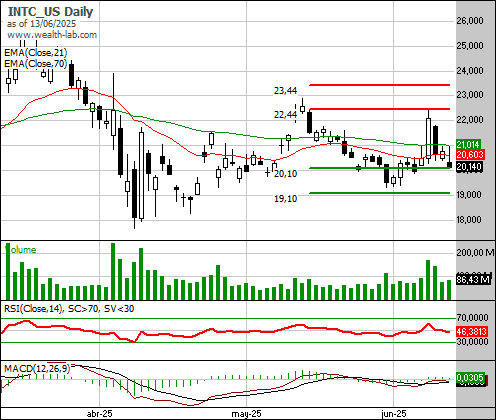Screen dimensions: 496x420
Task: Click the 23,000 price axis label
Action: point(470,95)
